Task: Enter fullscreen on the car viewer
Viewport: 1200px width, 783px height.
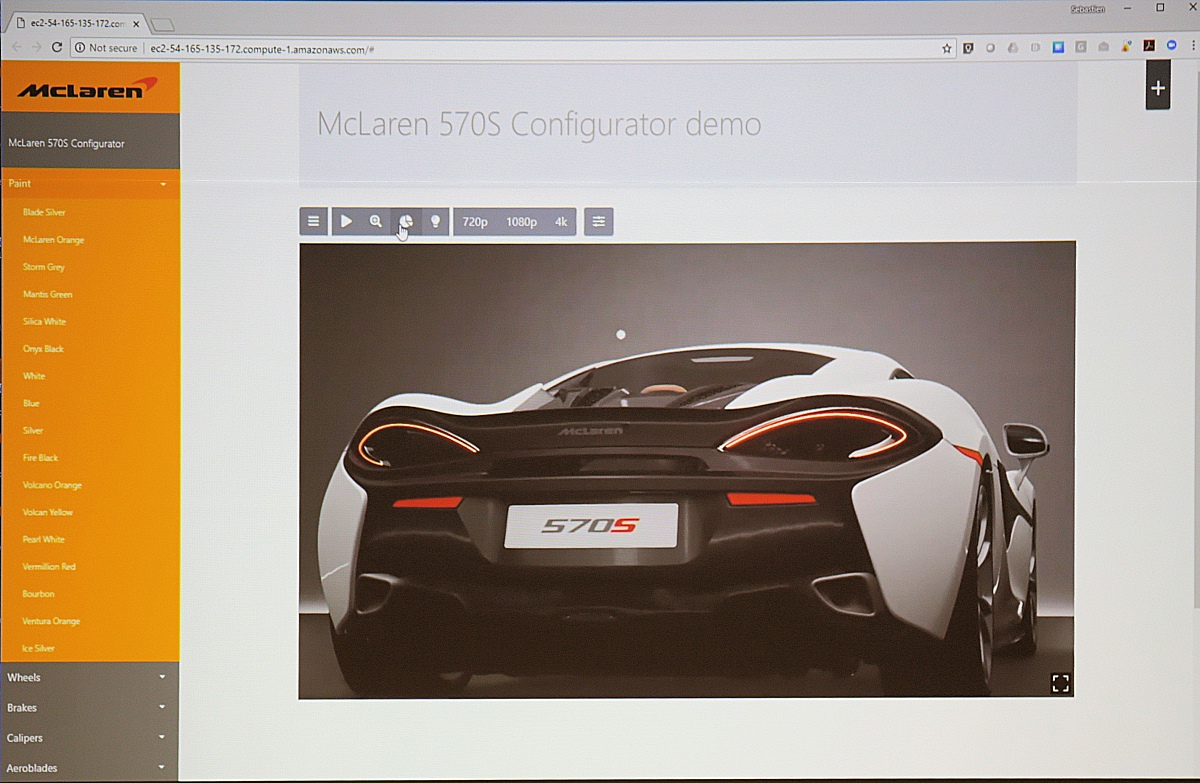Action: tap(1060, 683)
